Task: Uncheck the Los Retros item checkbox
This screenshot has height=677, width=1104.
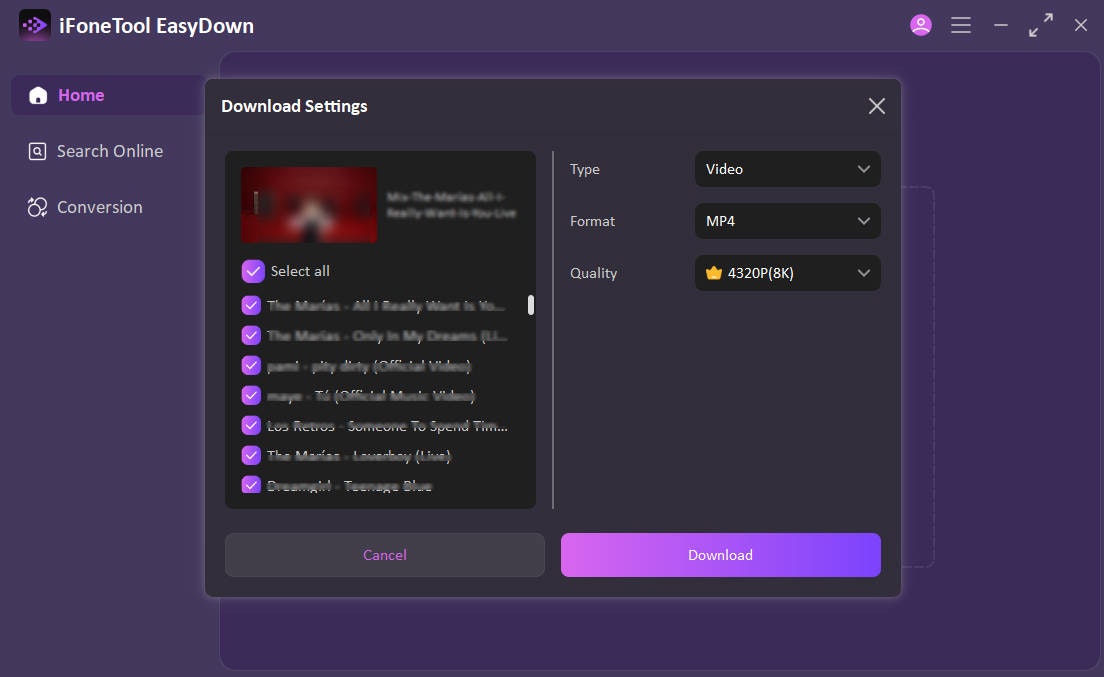Action: pyautogui.click(x=251, y=425)
